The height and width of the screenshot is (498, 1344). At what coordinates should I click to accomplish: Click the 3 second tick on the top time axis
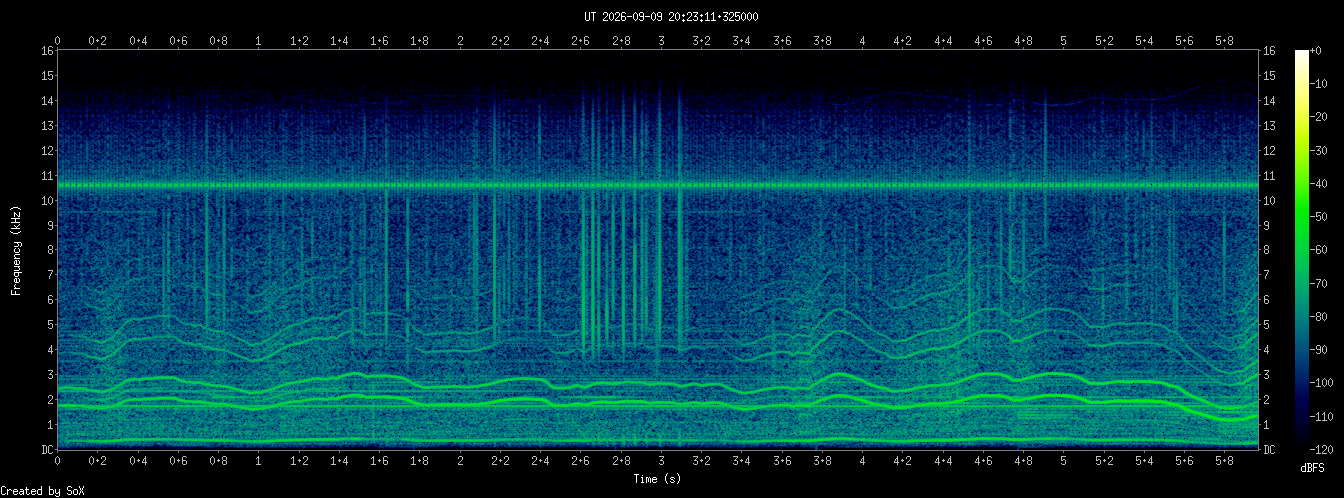point(661,41)
